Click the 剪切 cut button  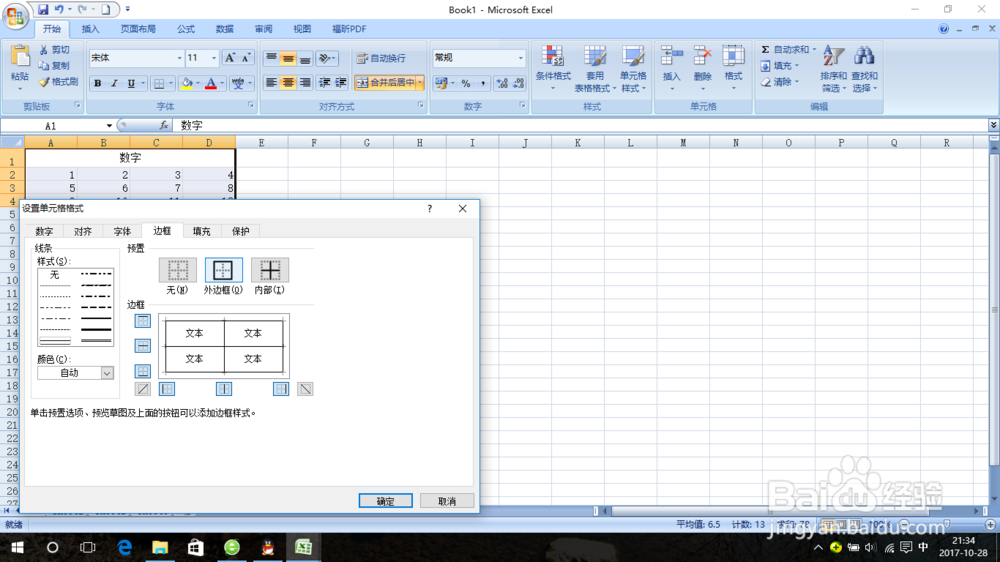click(x=54, y=50)
